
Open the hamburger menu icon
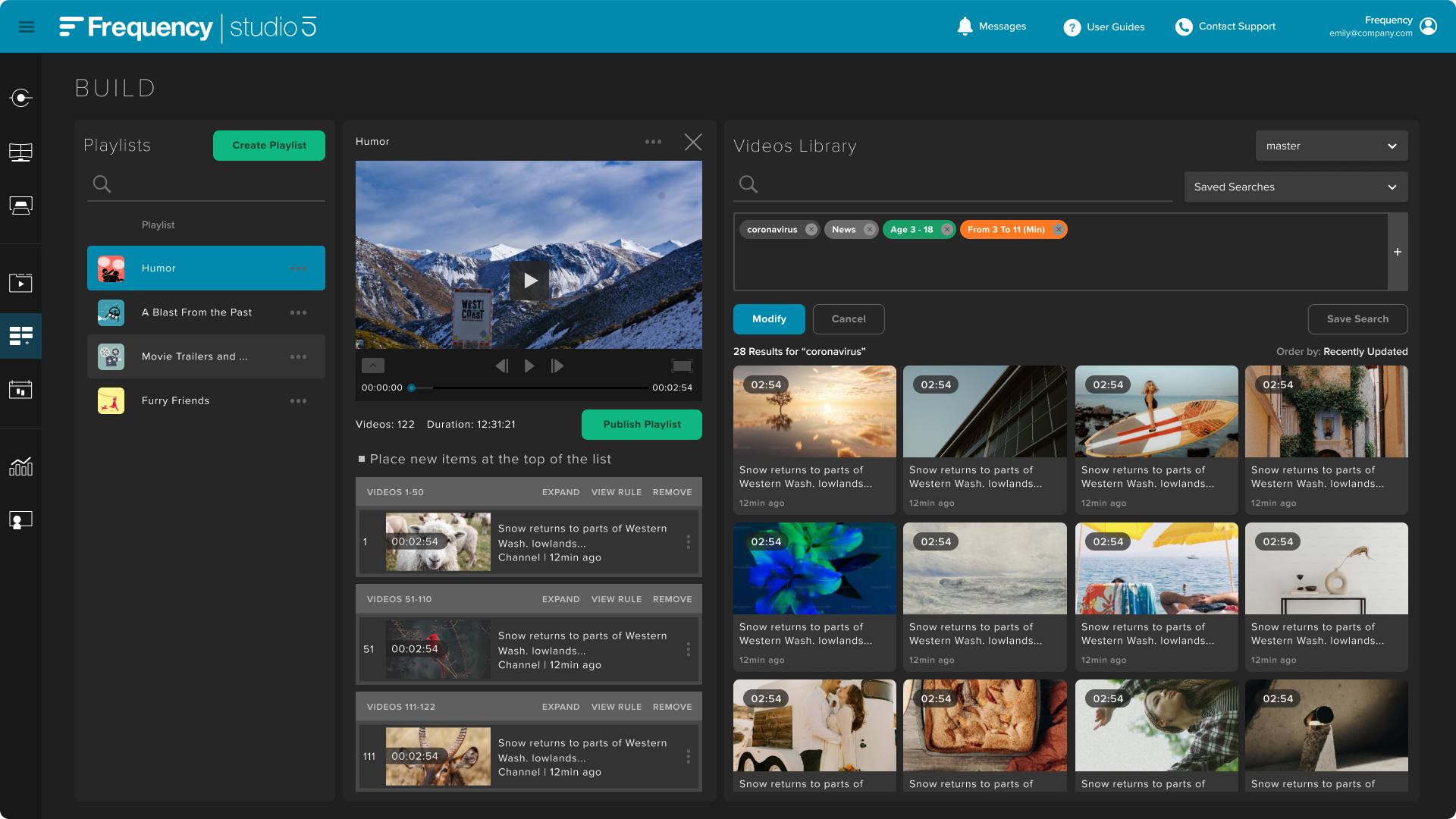click(x=27, y=27)
